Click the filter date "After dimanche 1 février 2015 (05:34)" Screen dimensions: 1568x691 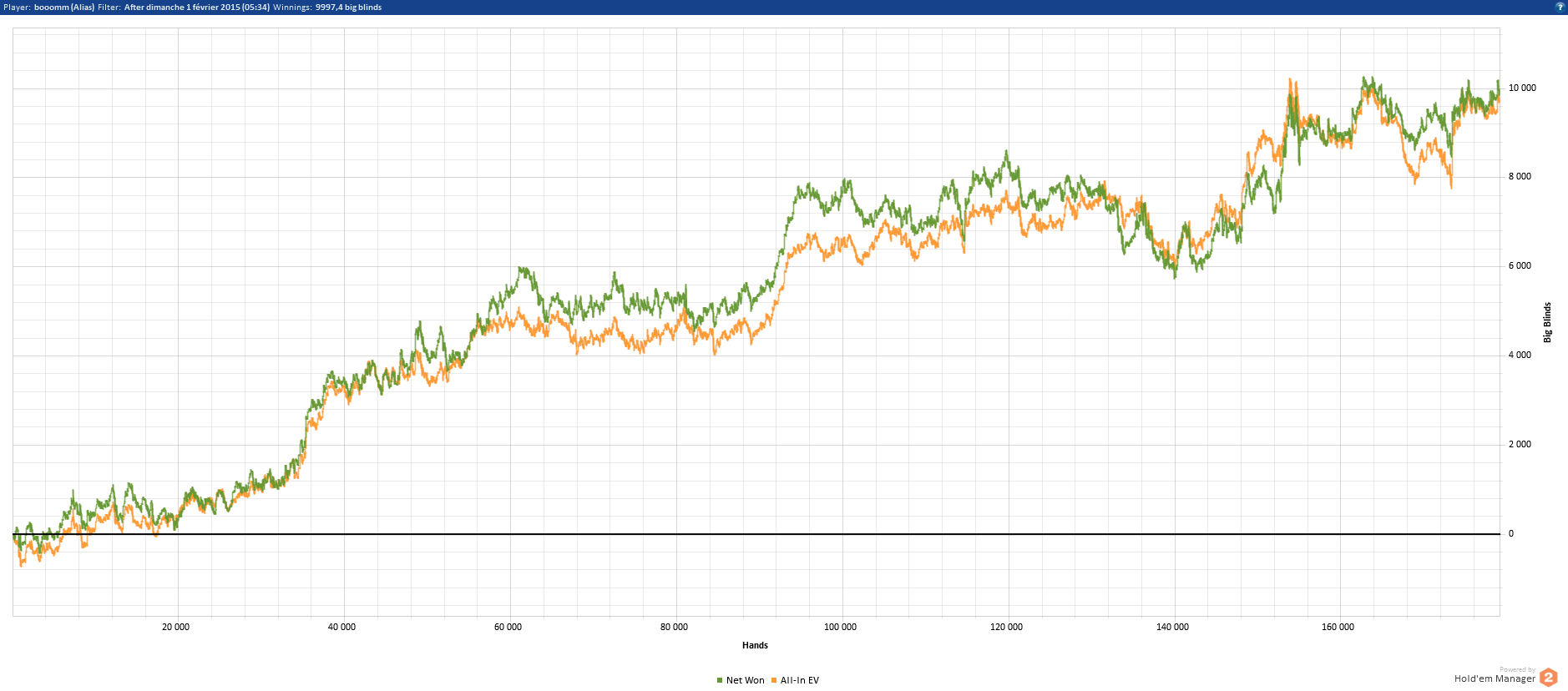click(x=197, y=7)
